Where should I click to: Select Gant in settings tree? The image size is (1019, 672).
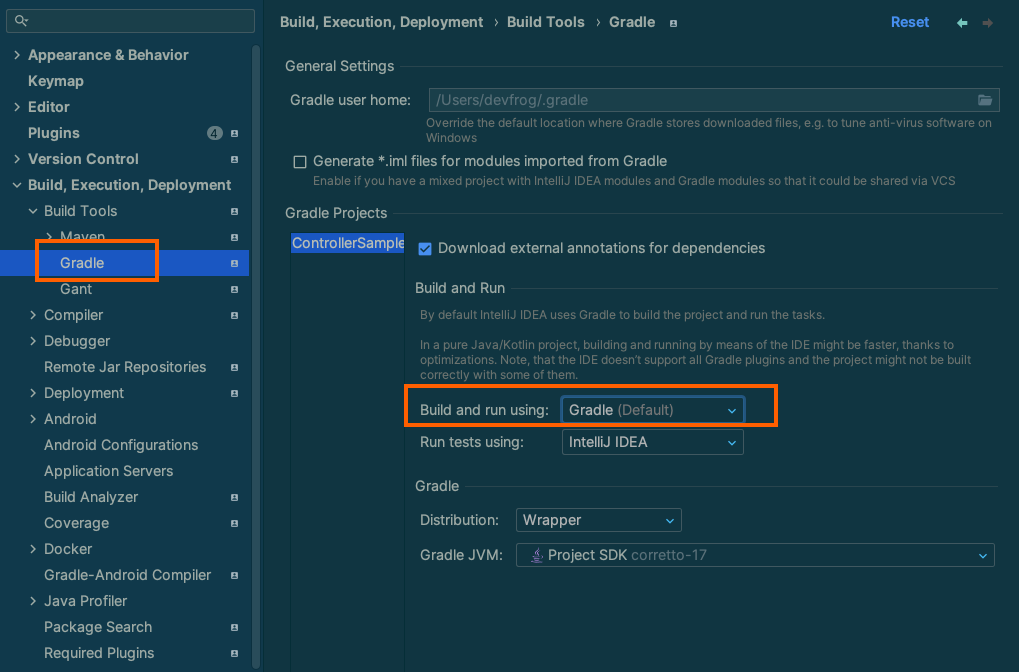[x=76, y=289]
